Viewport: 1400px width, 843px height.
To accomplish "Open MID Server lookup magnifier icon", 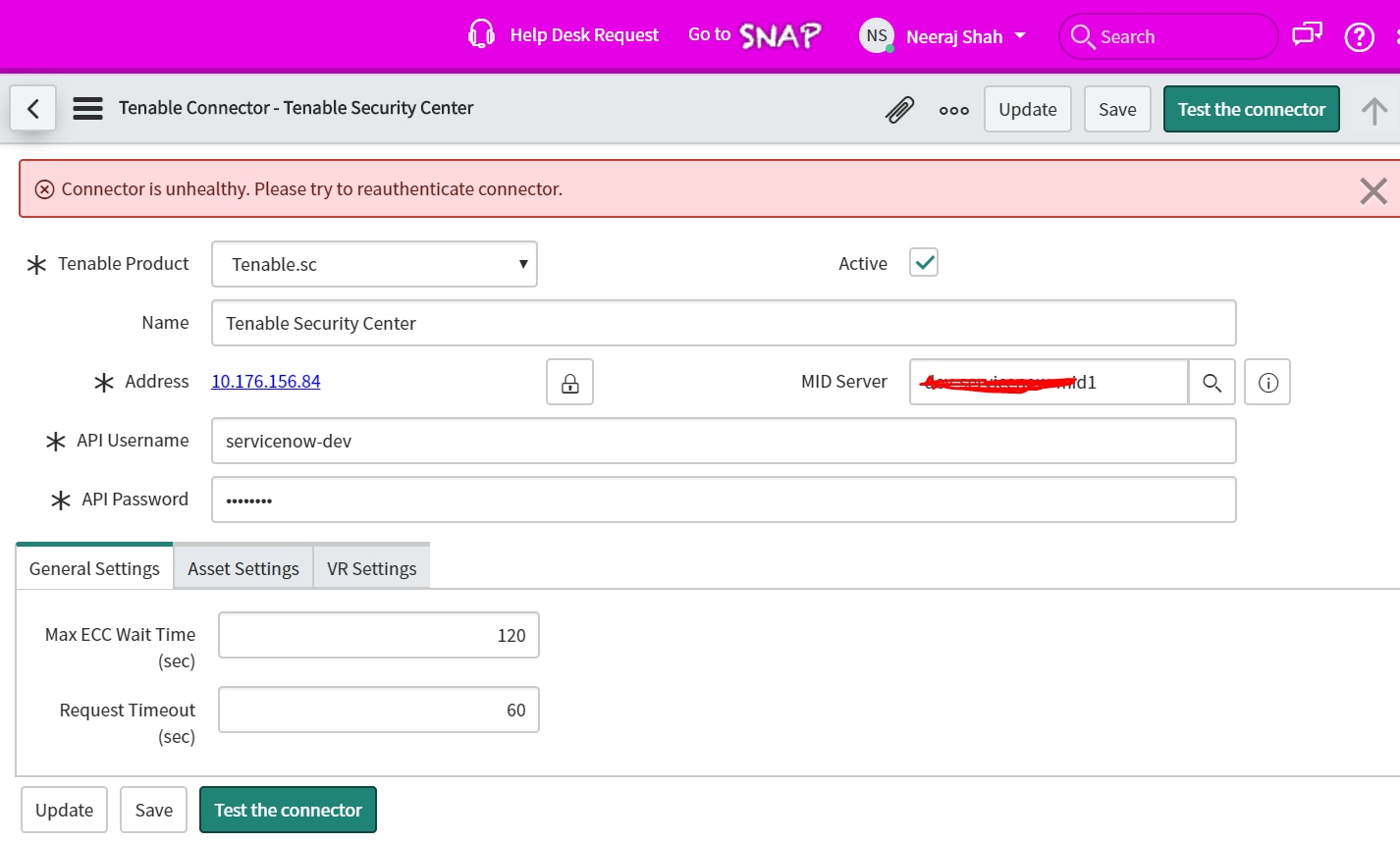I will [x=1212, y=382].
